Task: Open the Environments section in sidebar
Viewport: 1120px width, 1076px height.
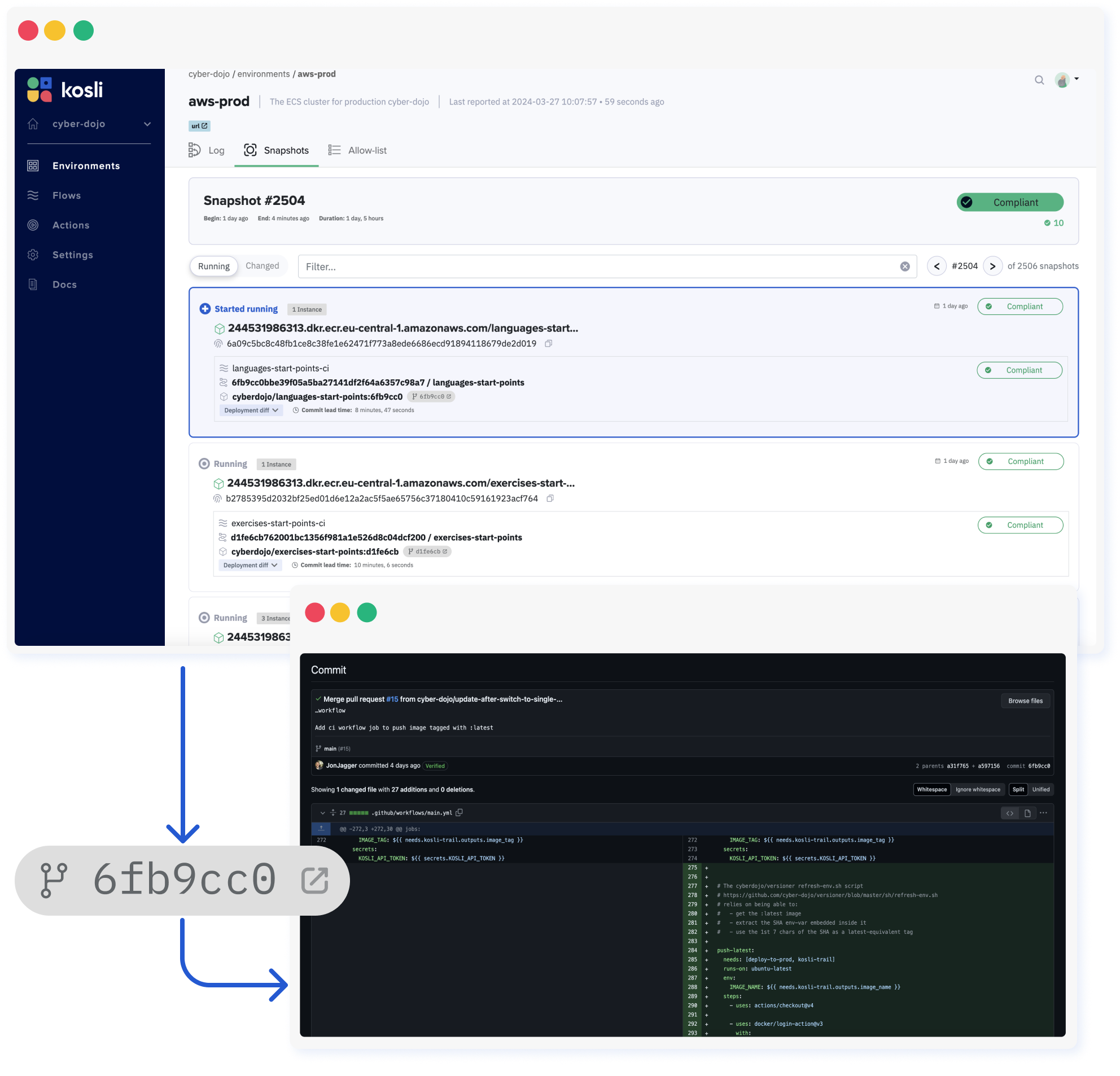Action: pyautogui.click(x=86, y=165)
